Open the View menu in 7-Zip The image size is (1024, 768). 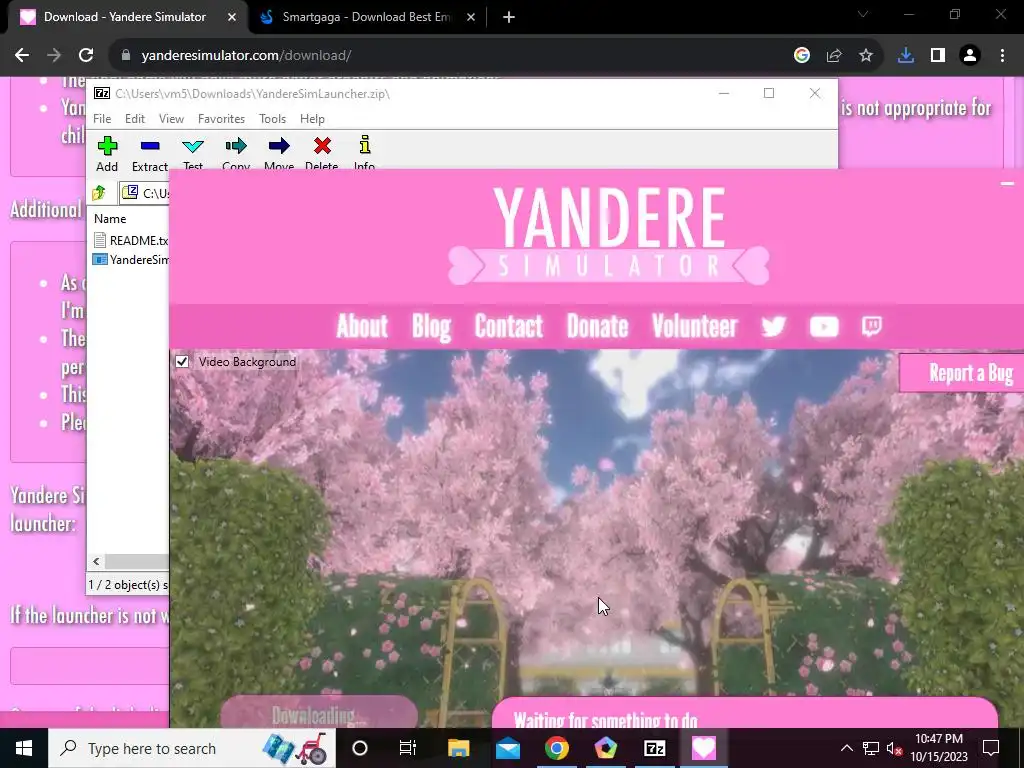pyautogui.click(x=171, y=119)
